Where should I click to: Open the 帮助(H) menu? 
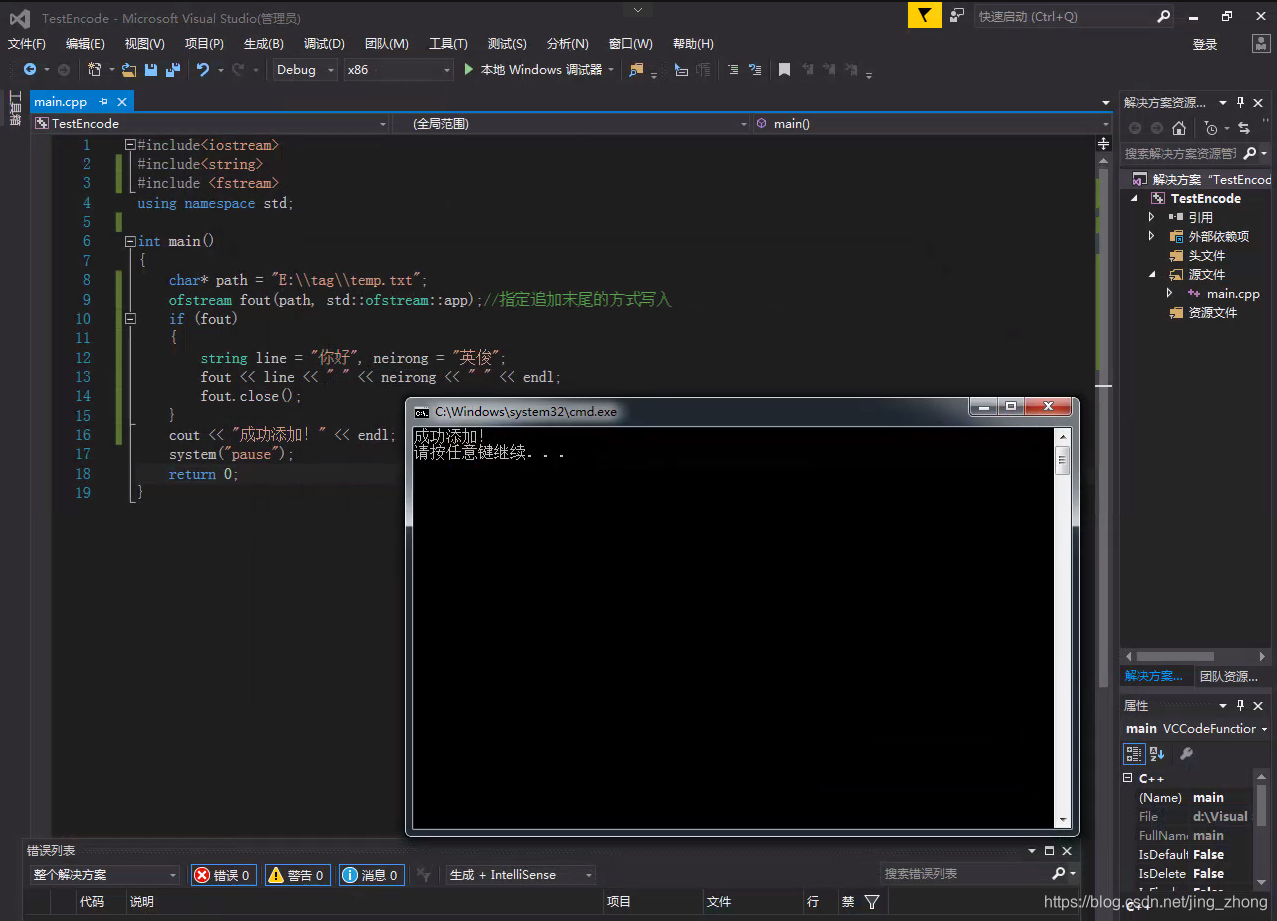click(x=693, y=44)
